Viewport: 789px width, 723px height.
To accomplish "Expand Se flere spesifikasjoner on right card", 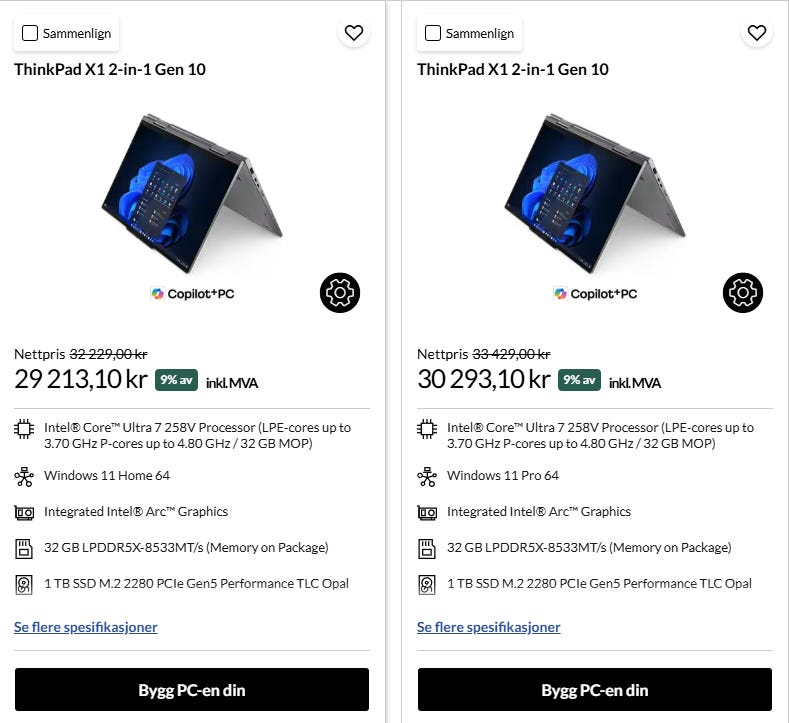I will click(x=489, y=627).
